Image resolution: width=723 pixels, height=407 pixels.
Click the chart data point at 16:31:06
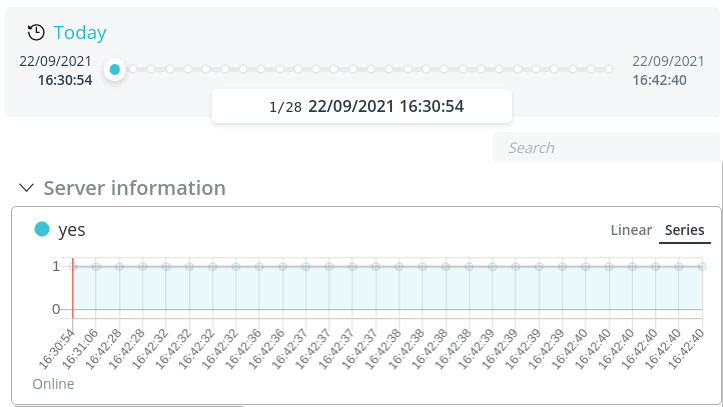coord(96,266)
